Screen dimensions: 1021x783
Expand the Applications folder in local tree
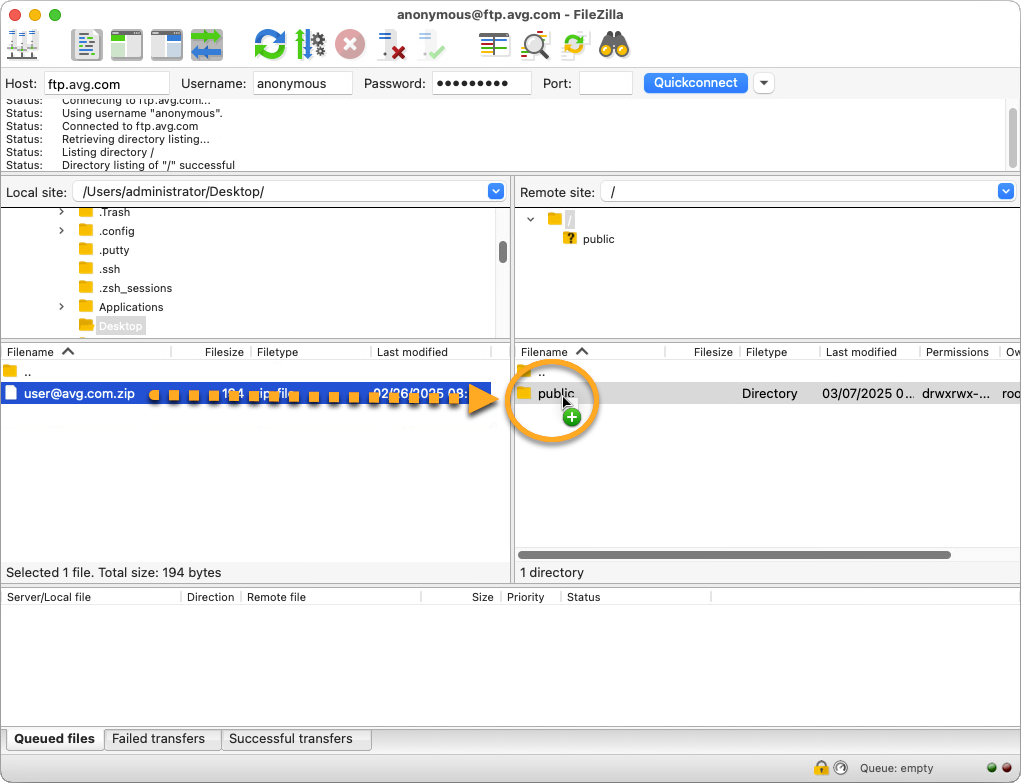(x=61, y=307)
